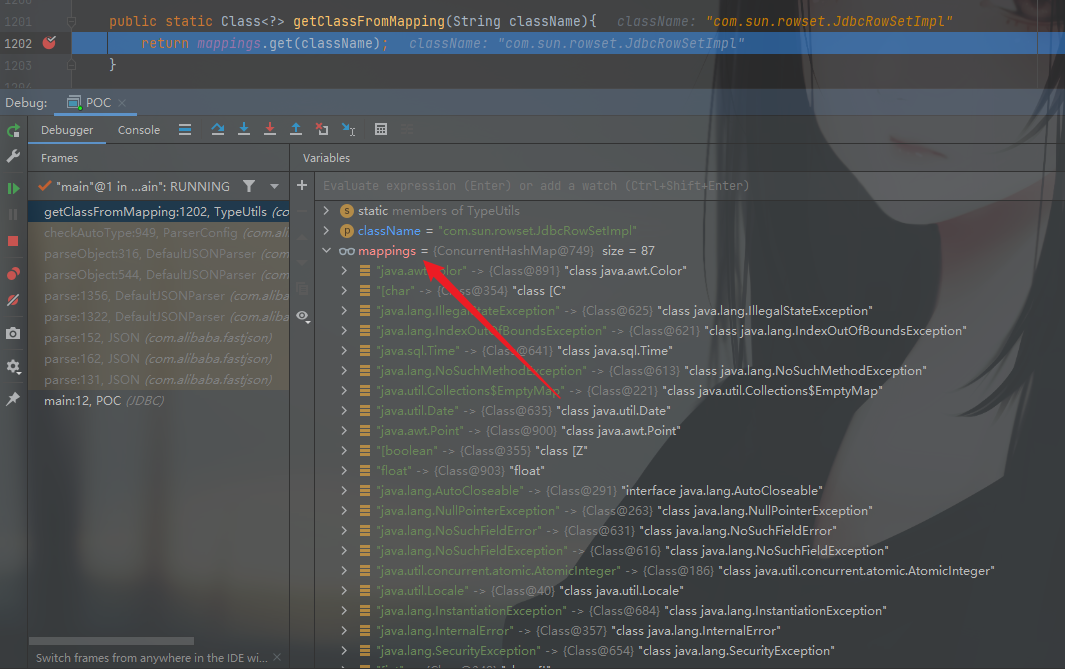Resume the program with the green play icon

(x=13, y=188)
